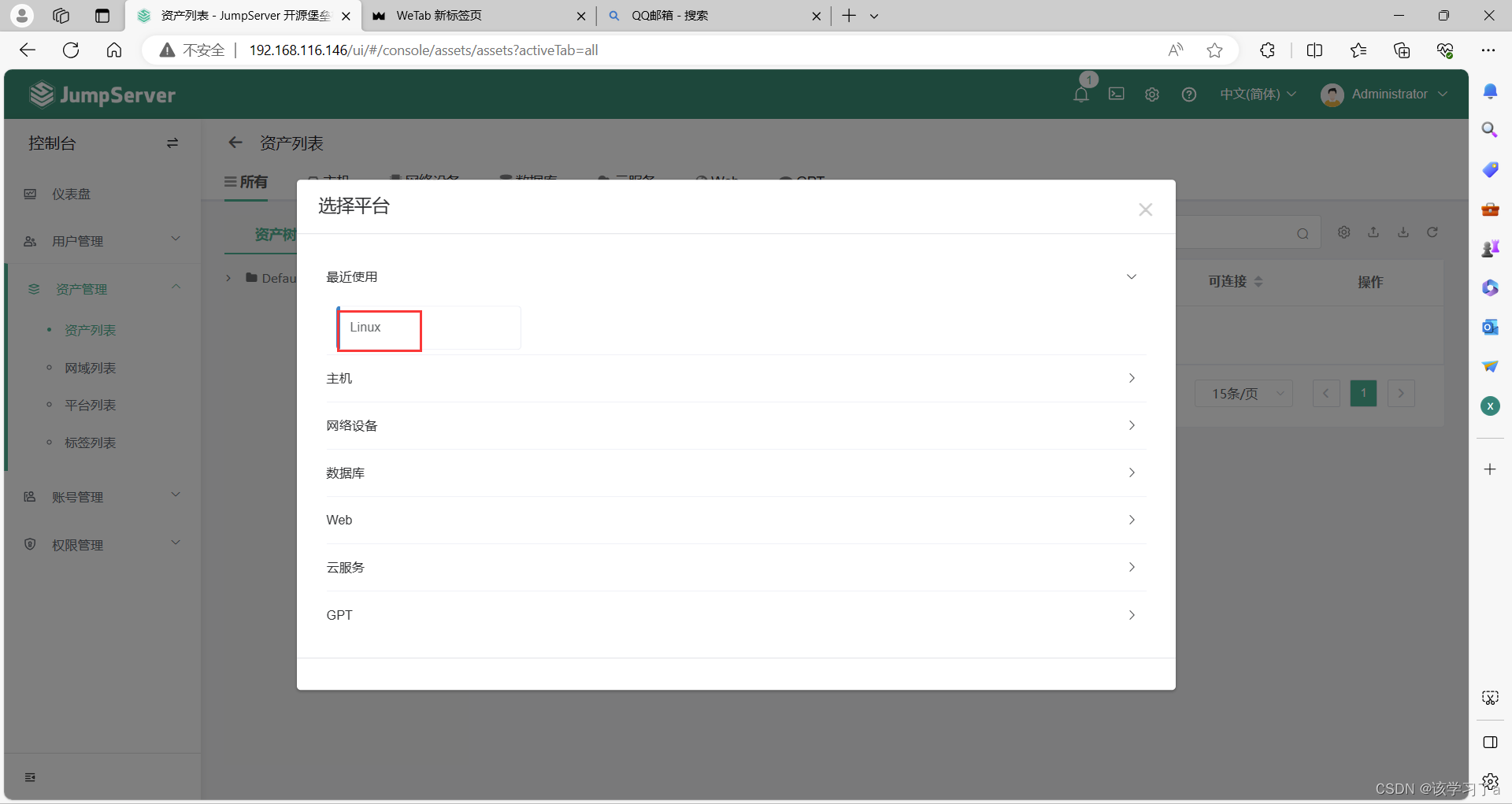This screenshot has width=1512, height=804.
Task: Open the help question mark icon
Action: [x=1189, y=94]
